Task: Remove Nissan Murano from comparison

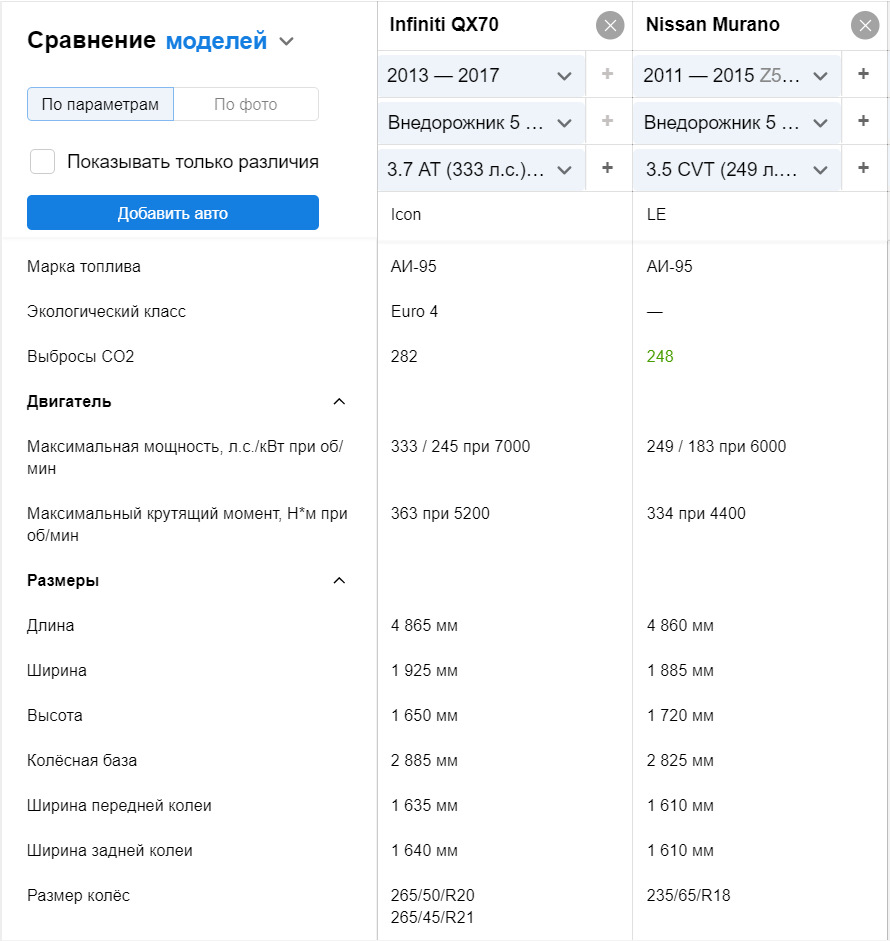Action: 865,25
